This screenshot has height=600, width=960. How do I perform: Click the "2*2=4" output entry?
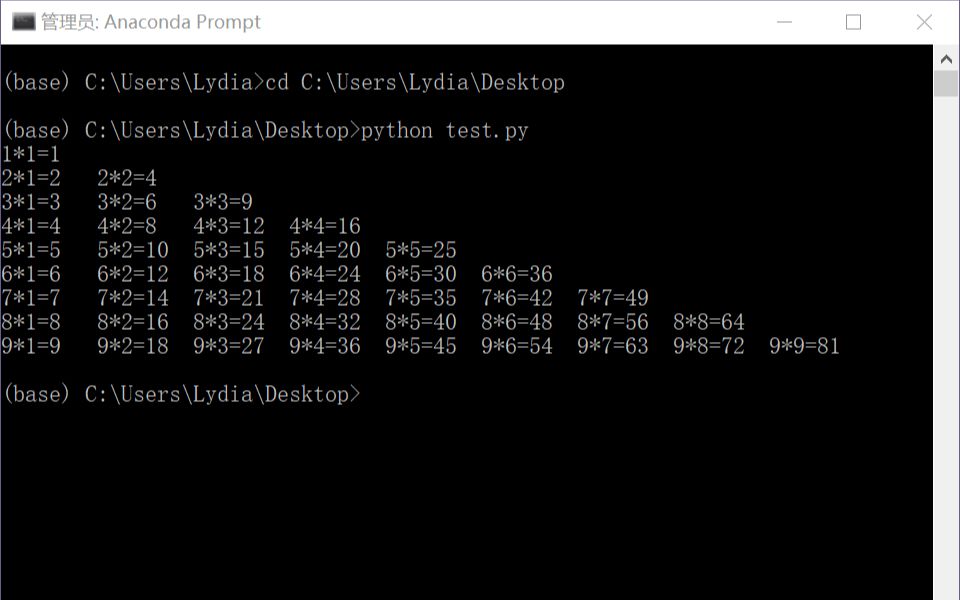[x=127, y=178]
